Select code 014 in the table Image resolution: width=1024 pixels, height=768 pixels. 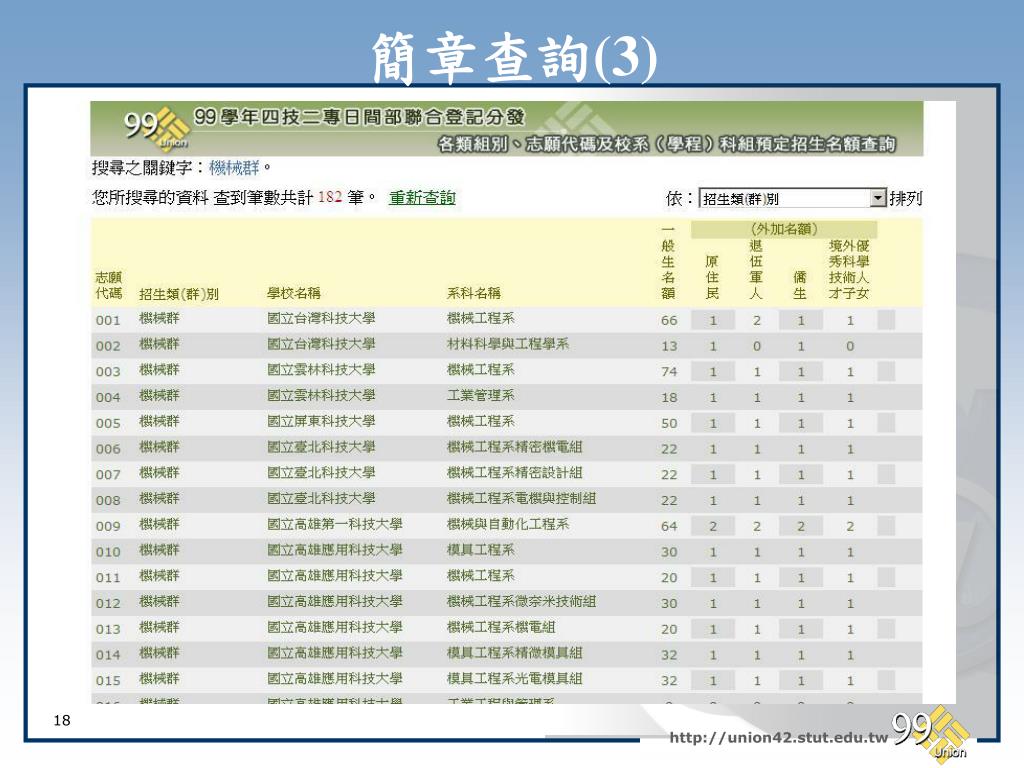pyautogui.click(x=108, y=654)
